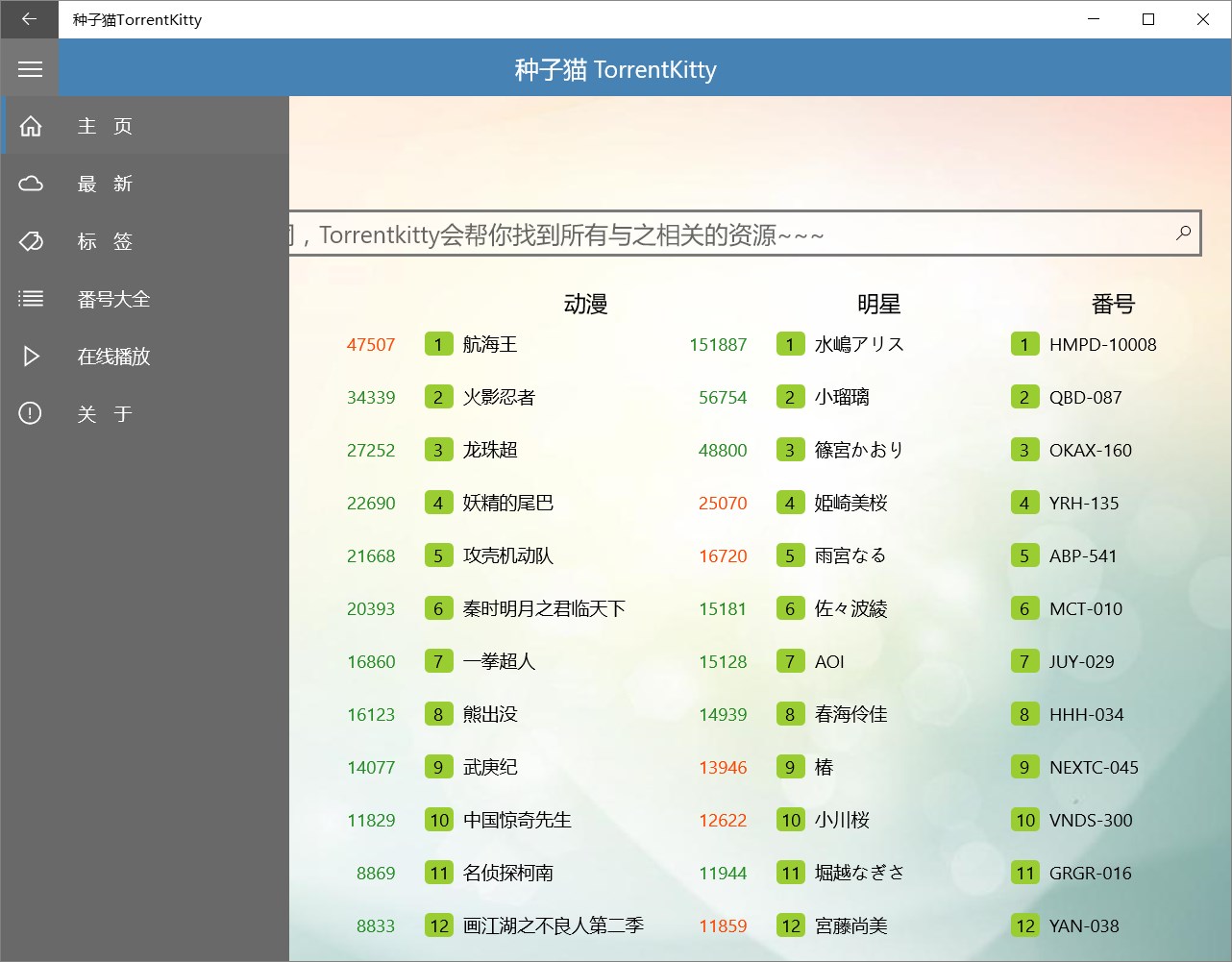Open 妖精的尾巴 entry

point(508,504)
